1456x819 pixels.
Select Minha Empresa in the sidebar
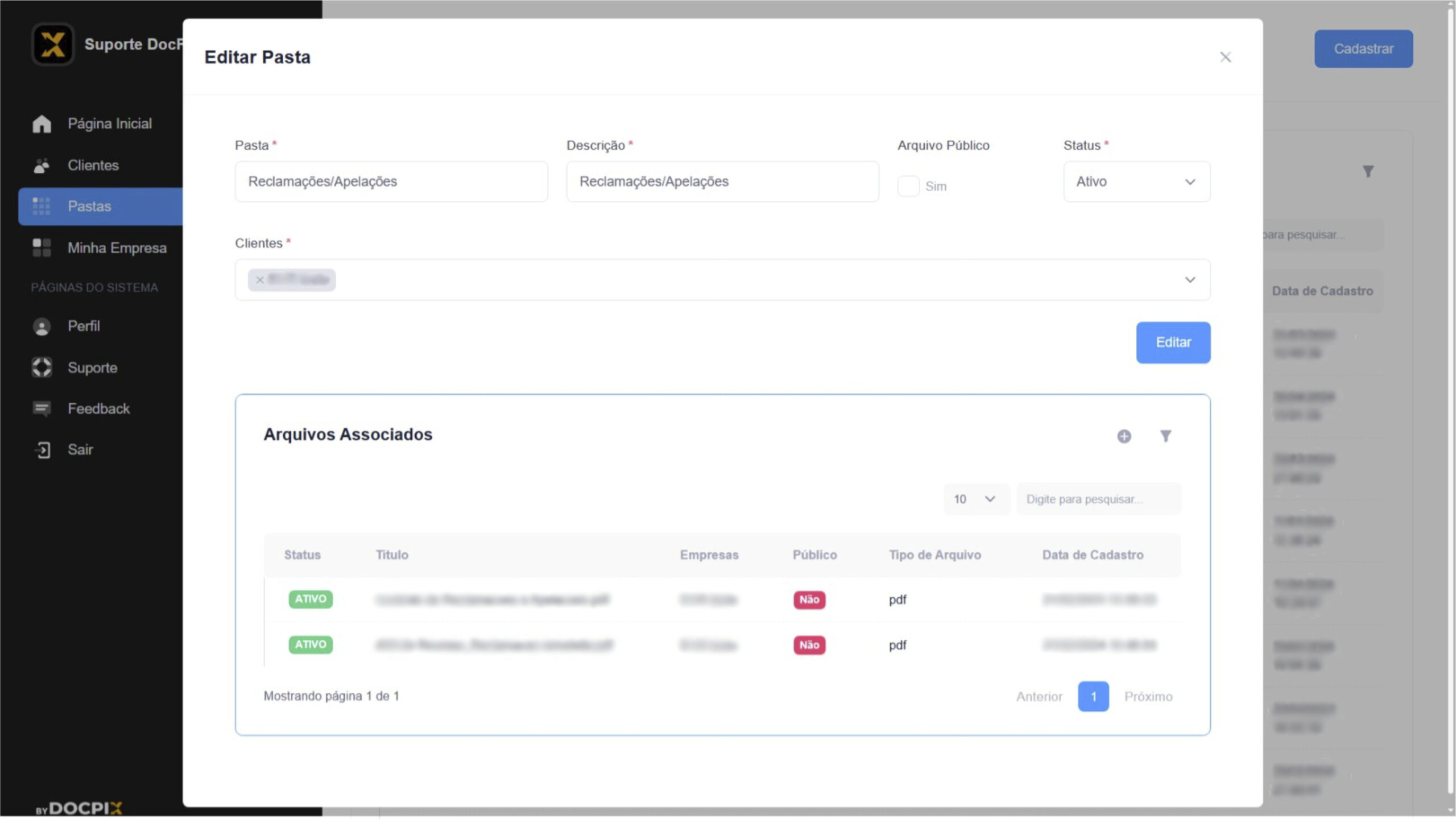coord(117,248)
